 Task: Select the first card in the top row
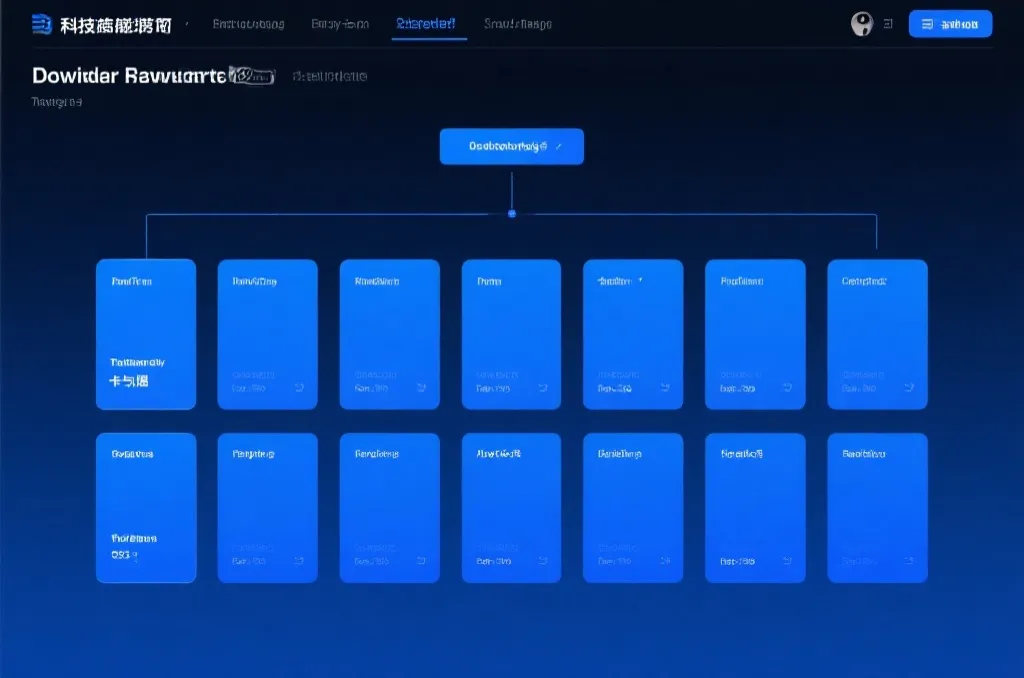[146, 334]
